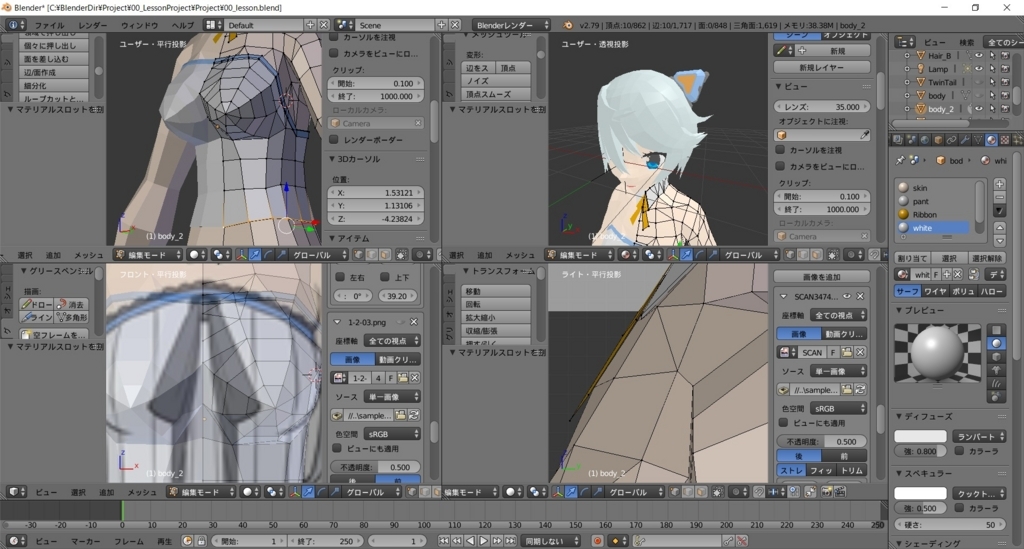Viewport: 1024px width, 549px height.
Task: Move material slot up with arrow icon
Action: (999, 227)
